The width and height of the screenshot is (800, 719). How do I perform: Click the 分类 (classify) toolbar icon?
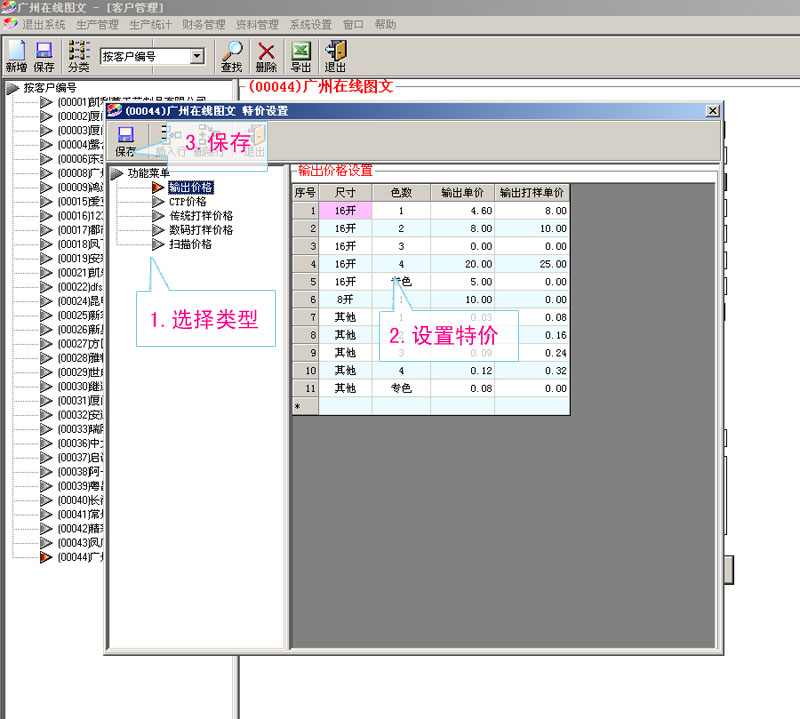pyautogui.click(x=79, y=56)
